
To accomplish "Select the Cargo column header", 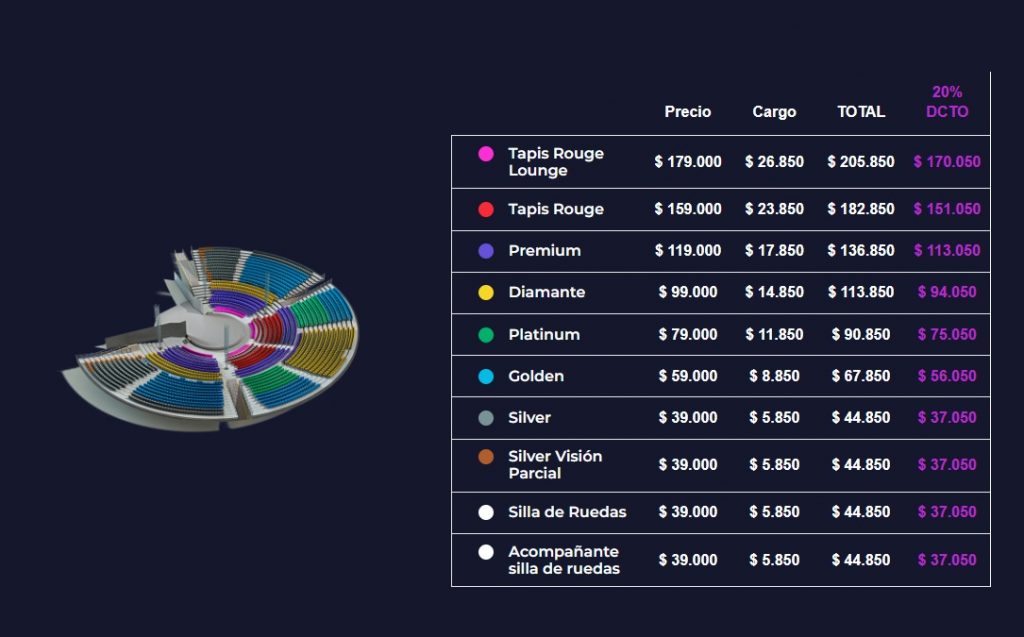I will click(774, 112).
